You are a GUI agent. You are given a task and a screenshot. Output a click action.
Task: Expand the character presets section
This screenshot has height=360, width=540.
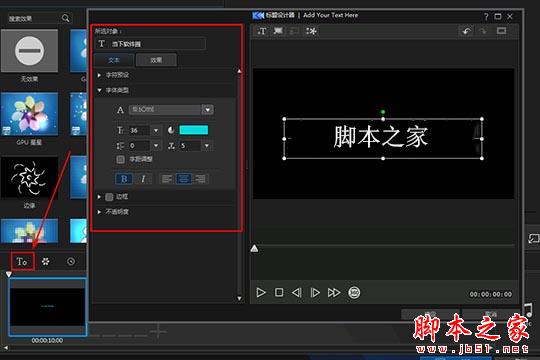click(99, 75)
